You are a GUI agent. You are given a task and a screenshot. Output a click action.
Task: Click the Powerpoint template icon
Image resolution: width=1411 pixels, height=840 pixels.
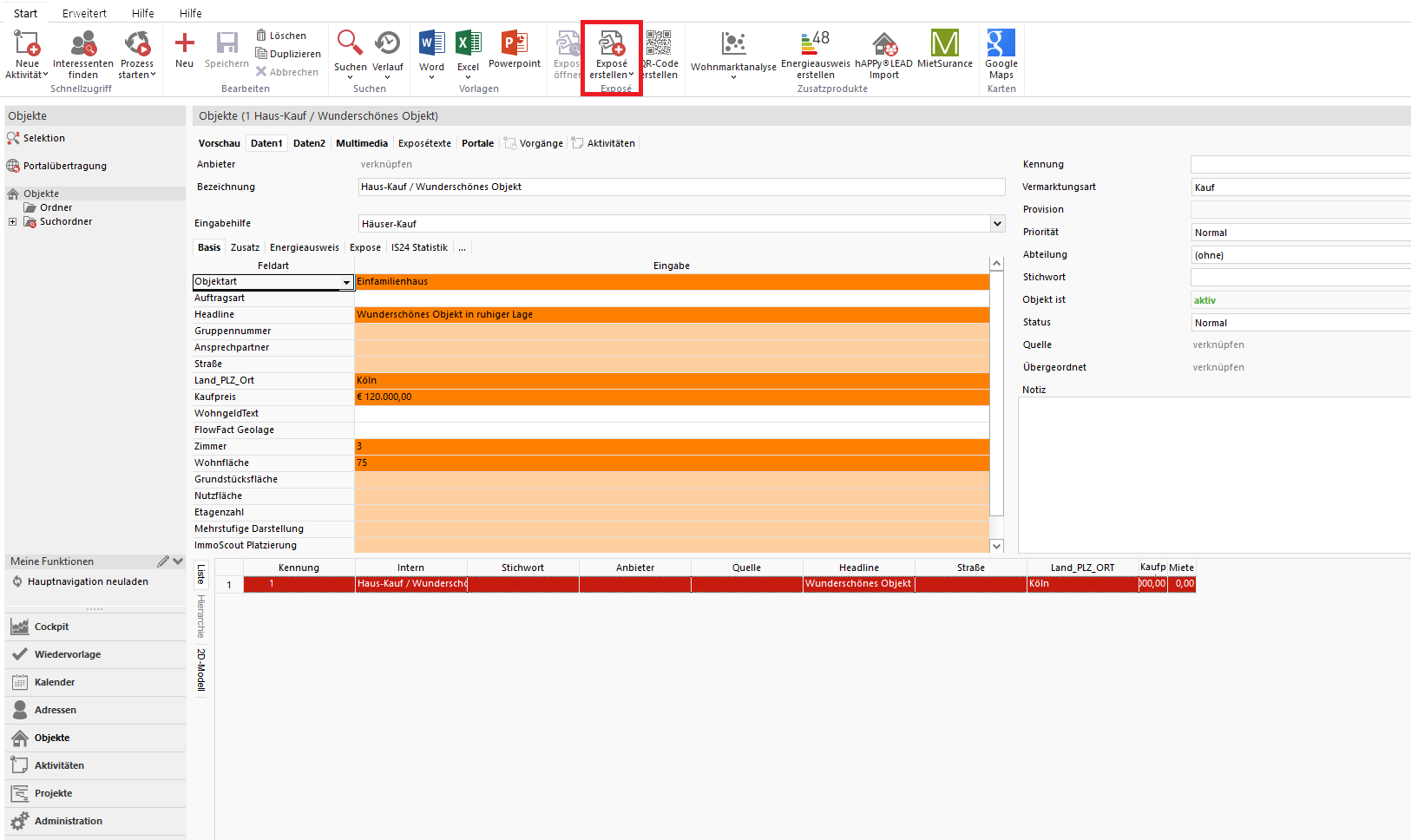(514, 43)
